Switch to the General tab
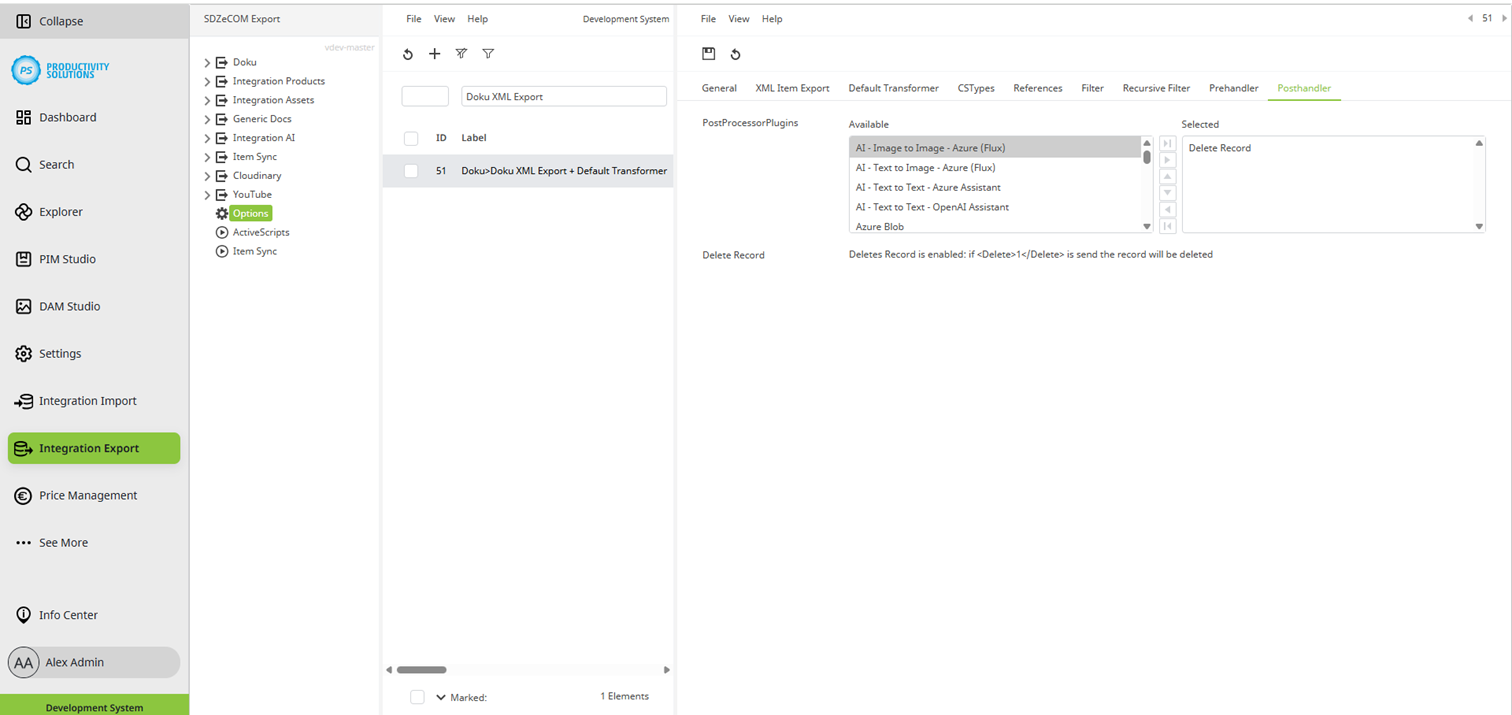This screenshot has height=715, width=1512. (x=718, y=88)
